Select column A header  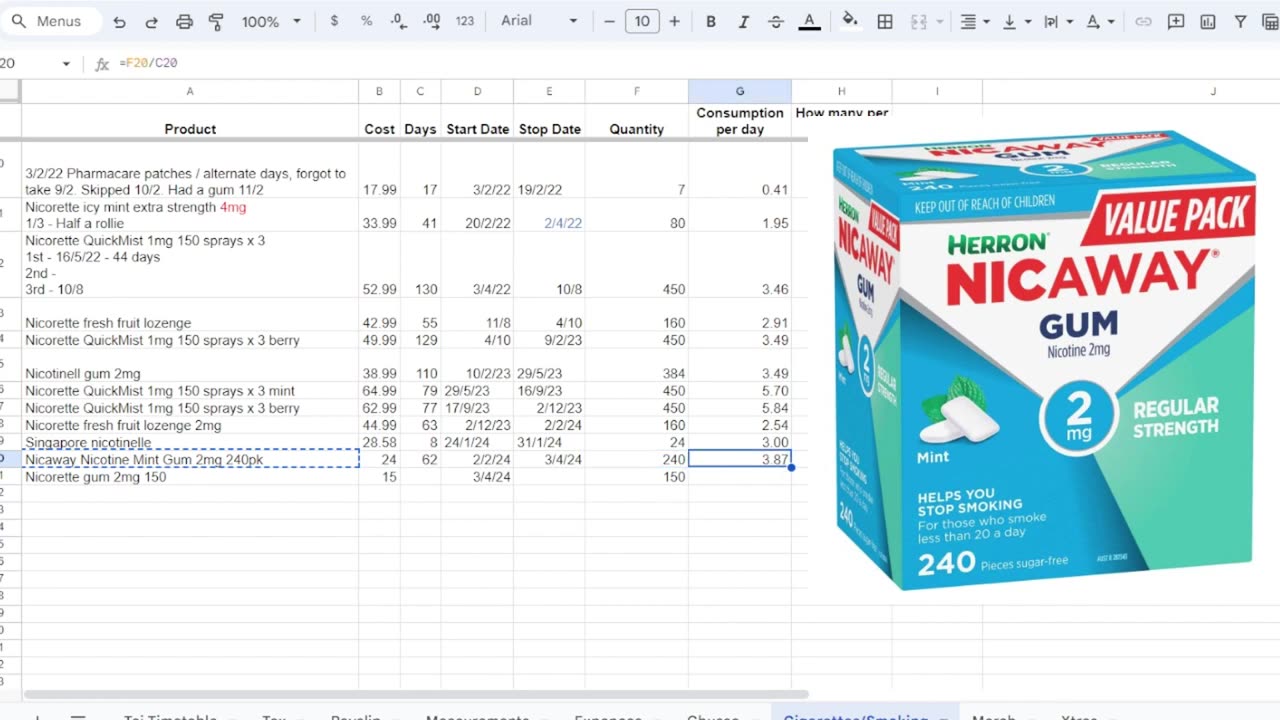[190, 91]
